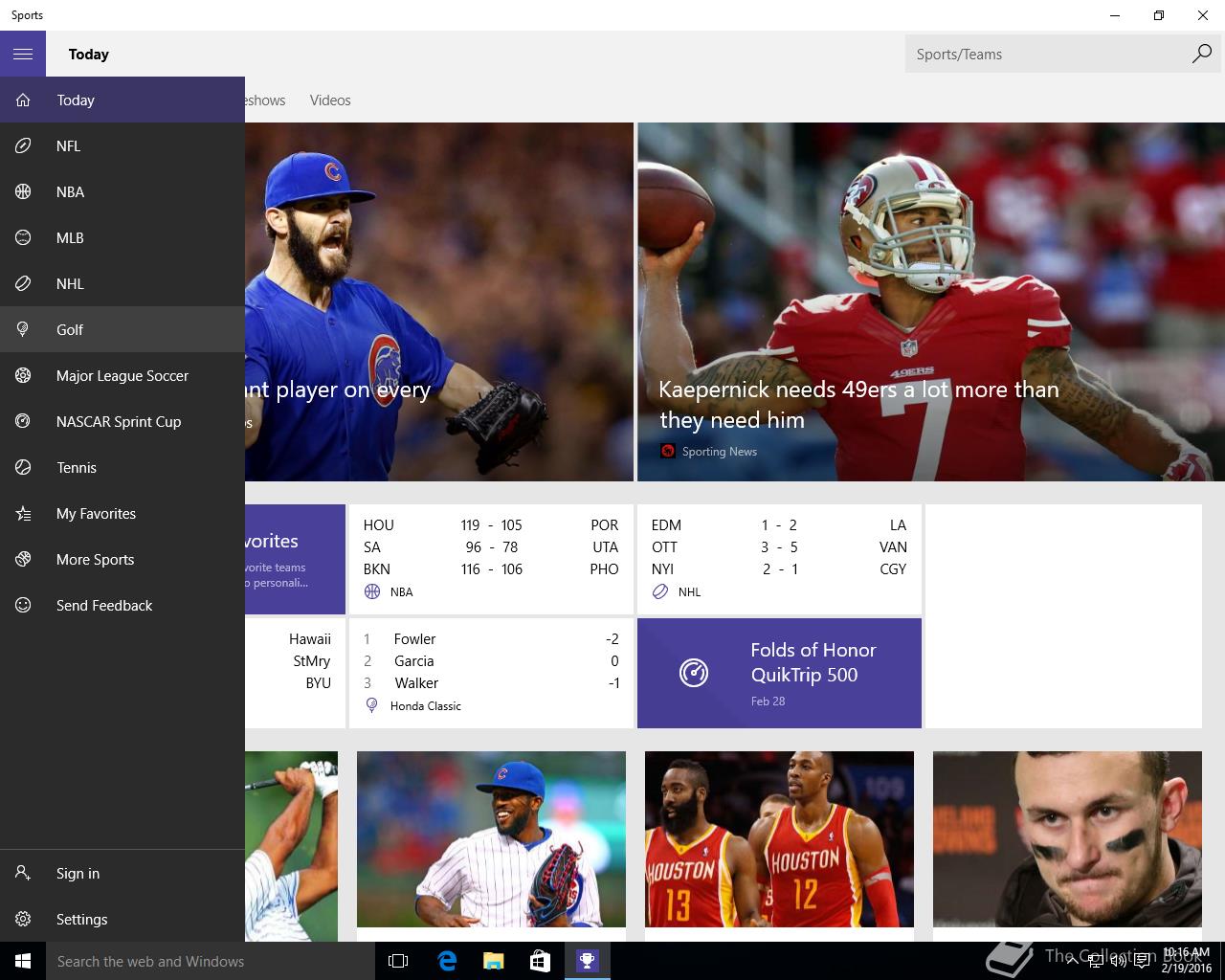Viewport: 1225px width, 980px height.
Task: Click the Today home icon
Action: pyautogui.click(x=23, y=100)
